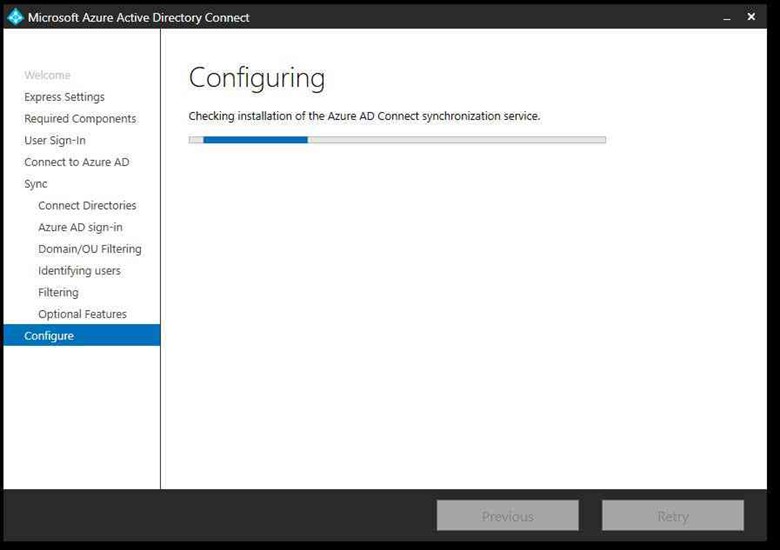Open Domain/OU Filtering page
780x550 pixels.
(90, 249)
